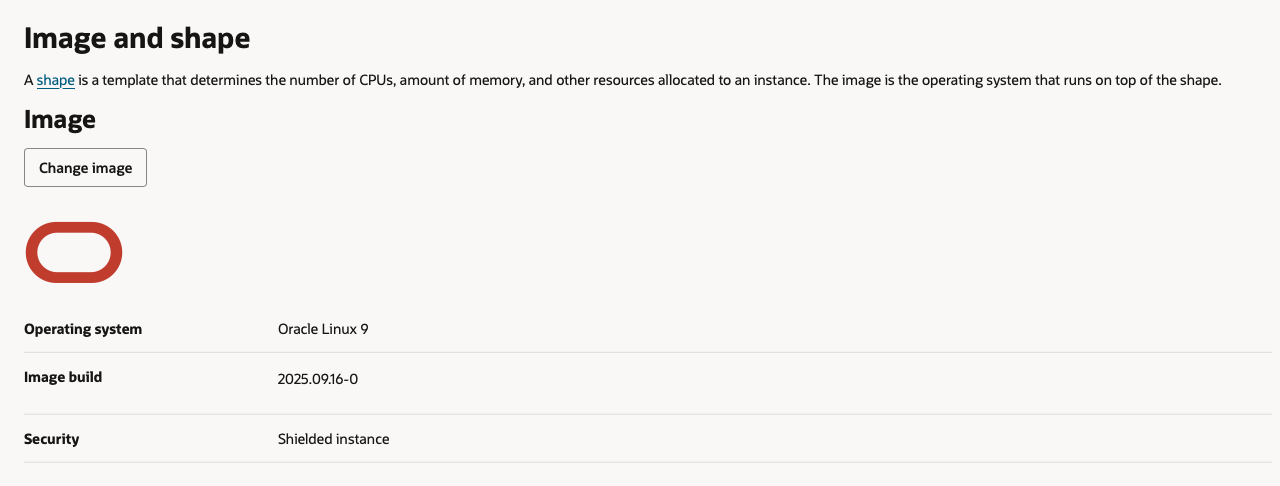Click the Oracle Linux red logo icon
The width and height of the screenshot is (1280, 486).
pos(73,252)
